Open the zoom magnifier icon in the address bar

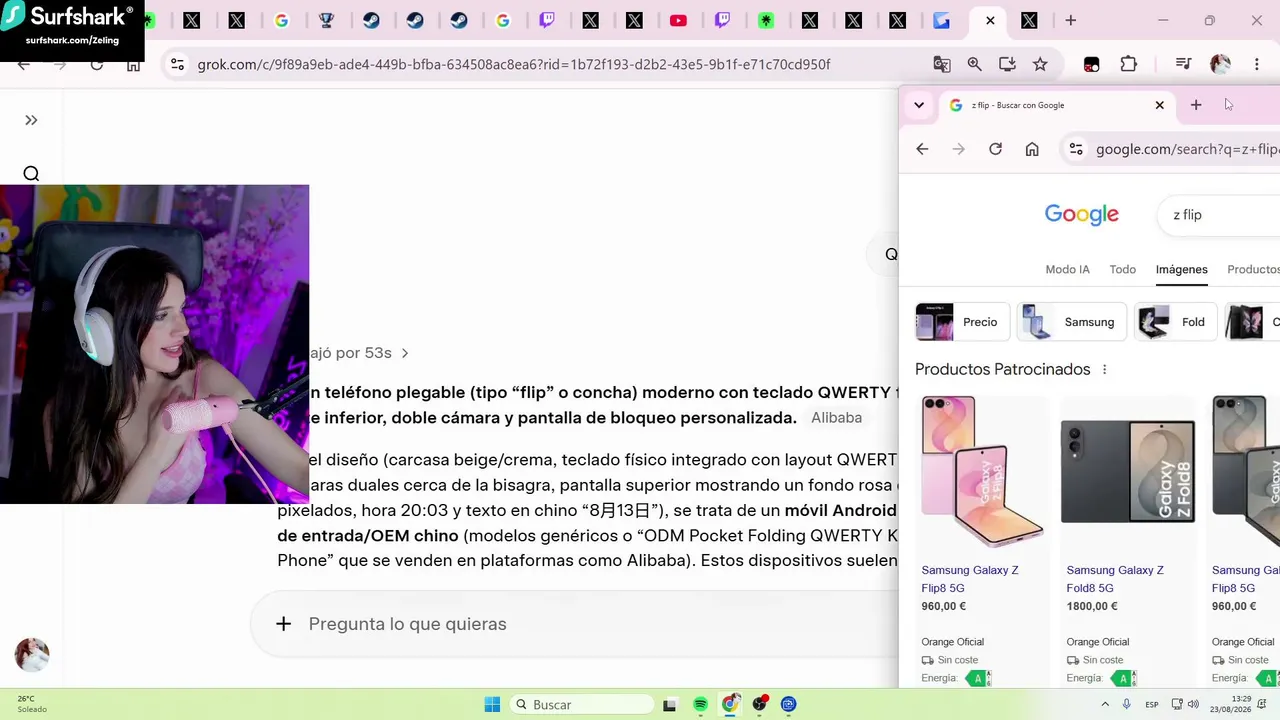pos(974,64)
